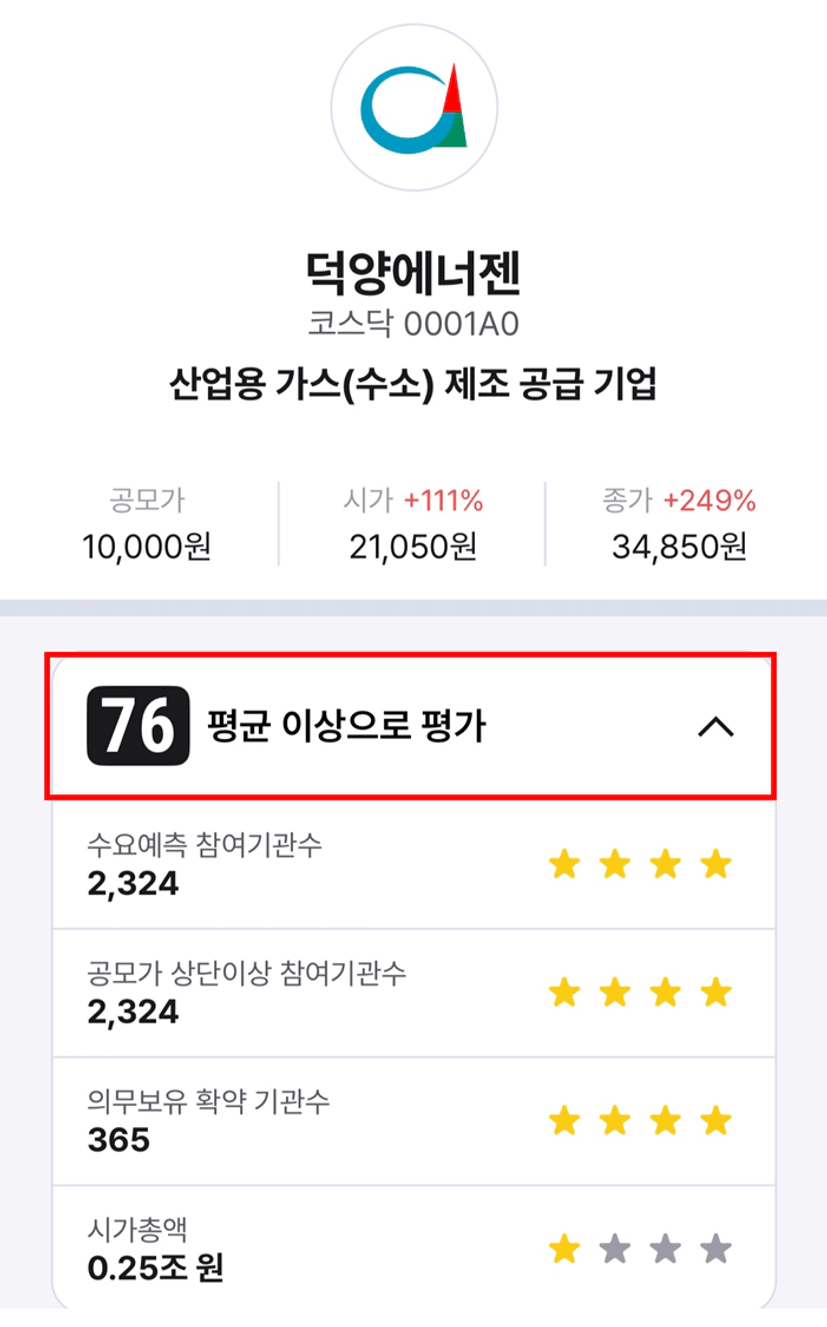
Task: Click the last gray star in 시가총액 row
Action: coord(716,1249)
